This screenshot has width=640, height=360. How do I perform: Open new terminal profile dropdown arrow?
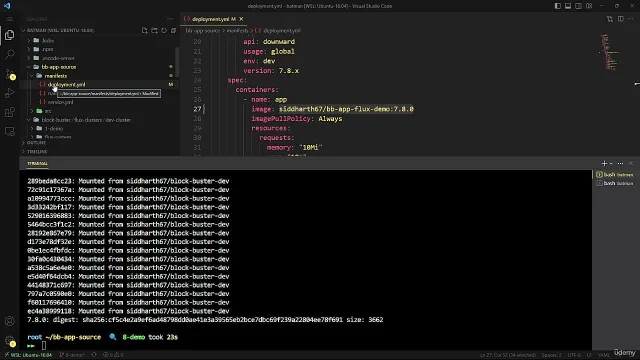611,163
